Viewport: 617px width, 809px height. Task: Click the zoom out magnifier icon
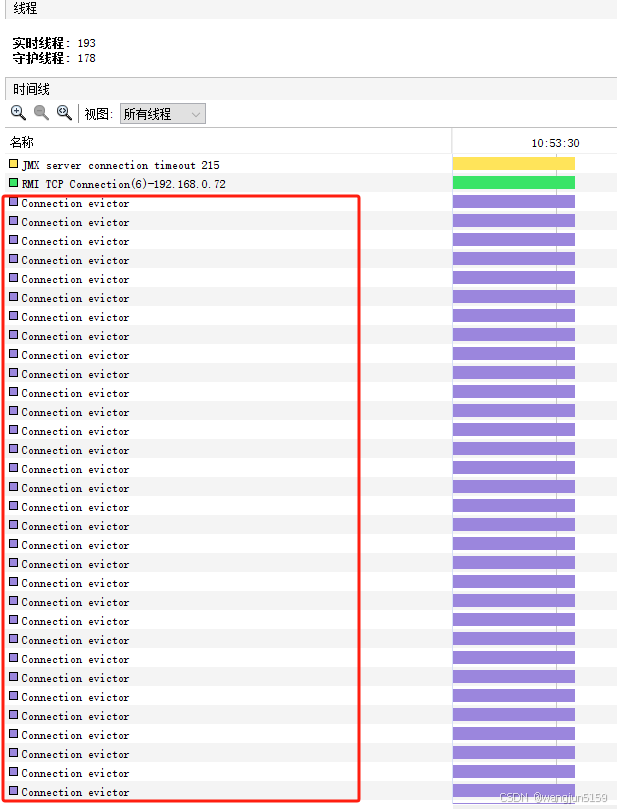pyautogui.click(x=41, y=113)
